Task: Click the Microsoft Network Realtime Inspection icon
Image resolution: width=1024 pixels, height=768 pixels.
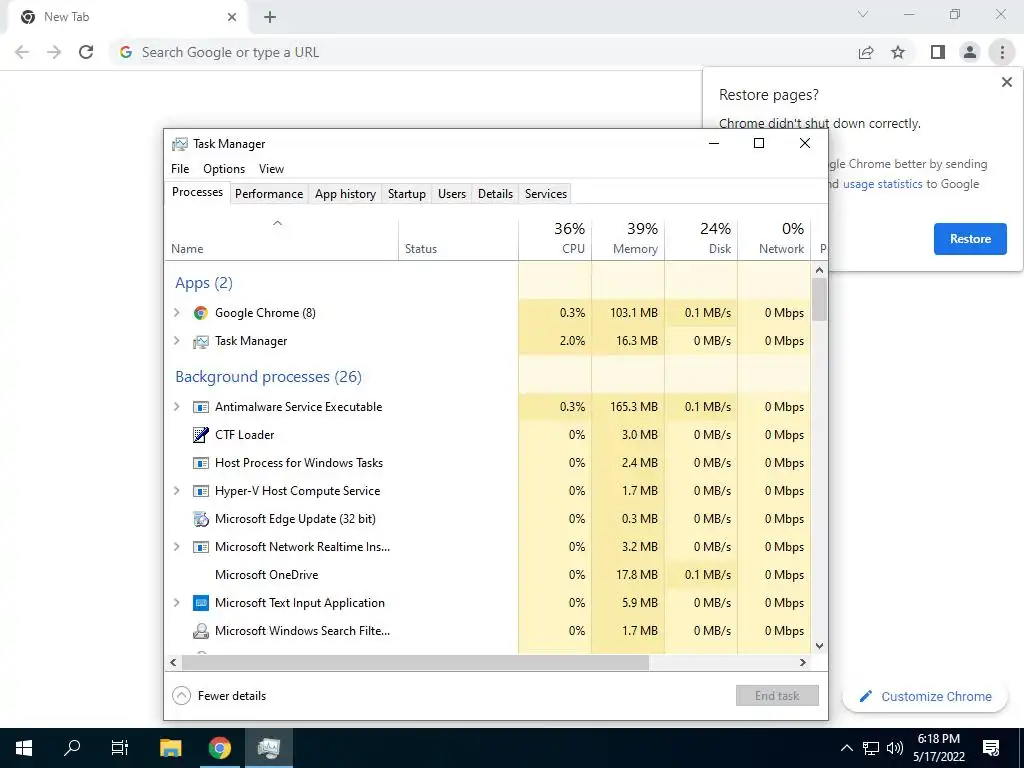Action: [200, 547]
